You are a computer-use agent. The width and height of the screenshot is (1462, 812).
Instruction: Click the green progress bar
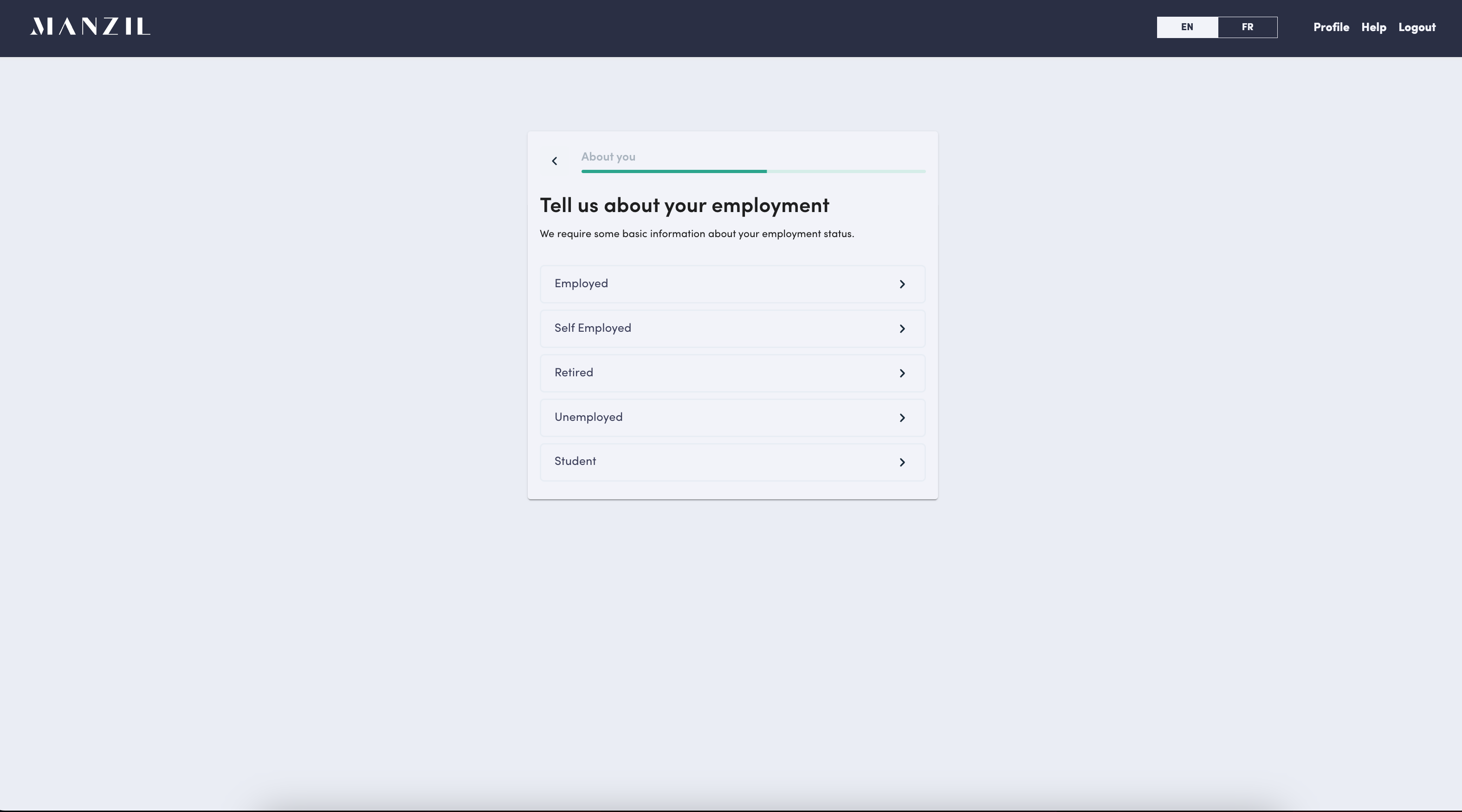coord(673,171)
